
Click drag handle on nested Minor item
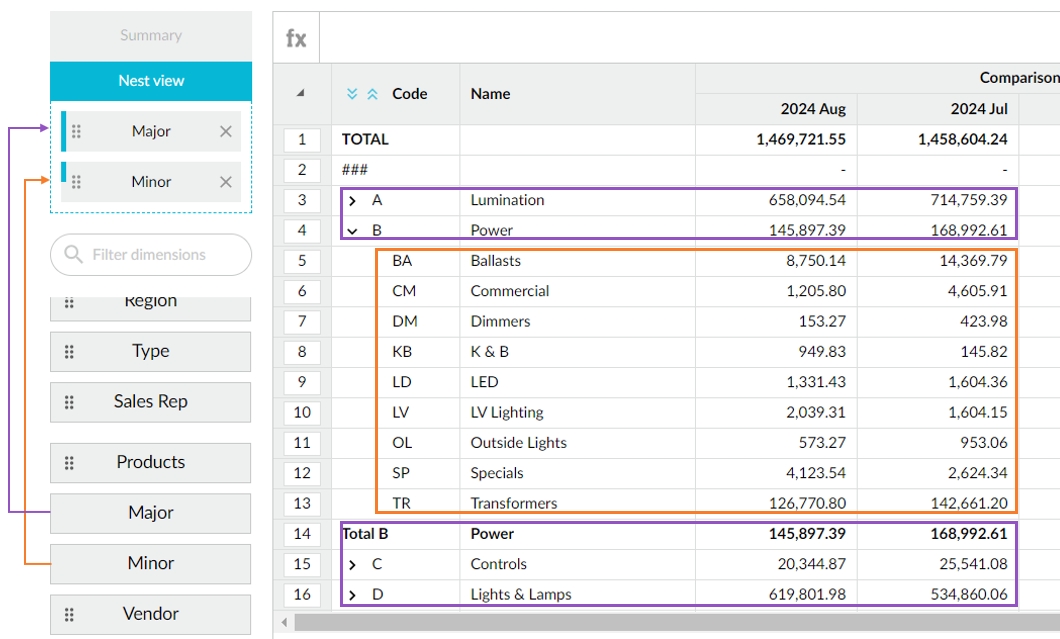click(x=77, y=182)
